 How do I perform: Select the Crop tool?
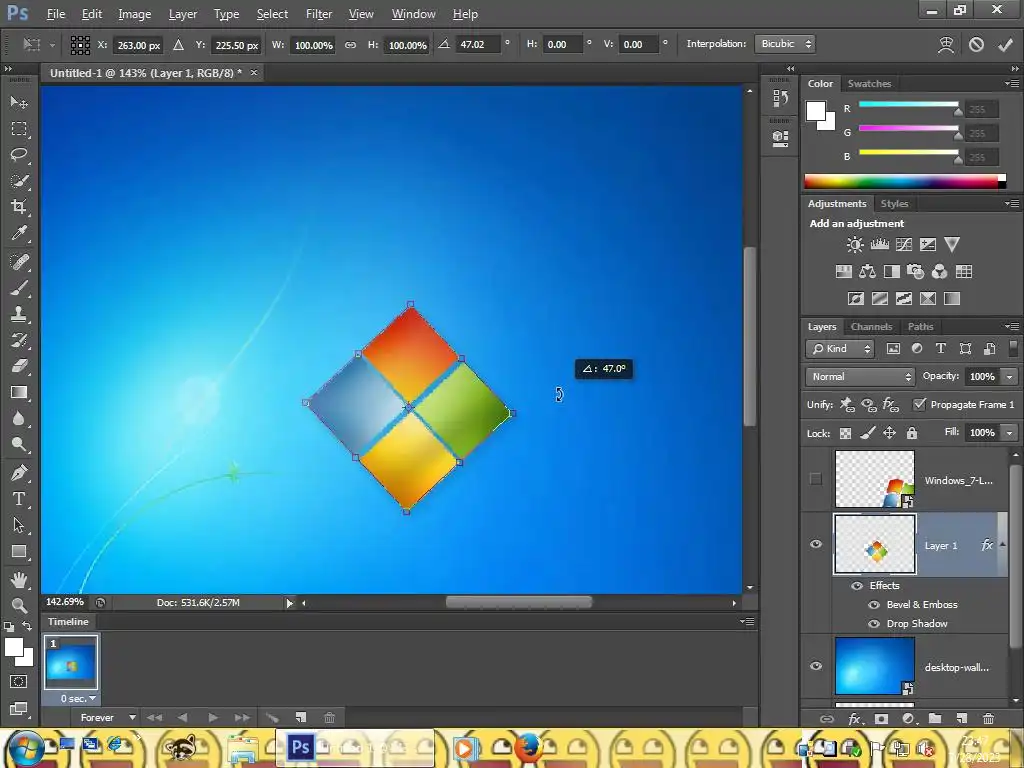tap(19, 207)
